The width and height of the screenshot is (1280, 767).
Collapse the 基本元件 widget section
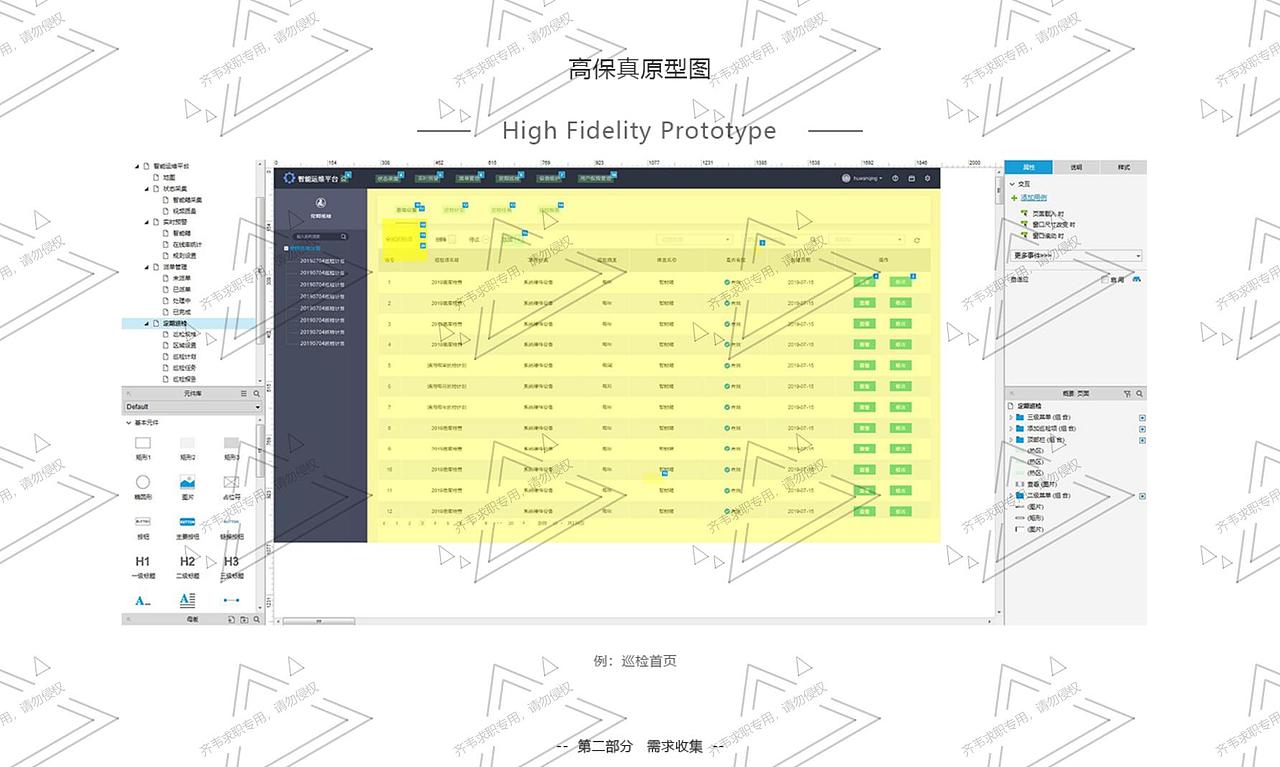(128, 423)
